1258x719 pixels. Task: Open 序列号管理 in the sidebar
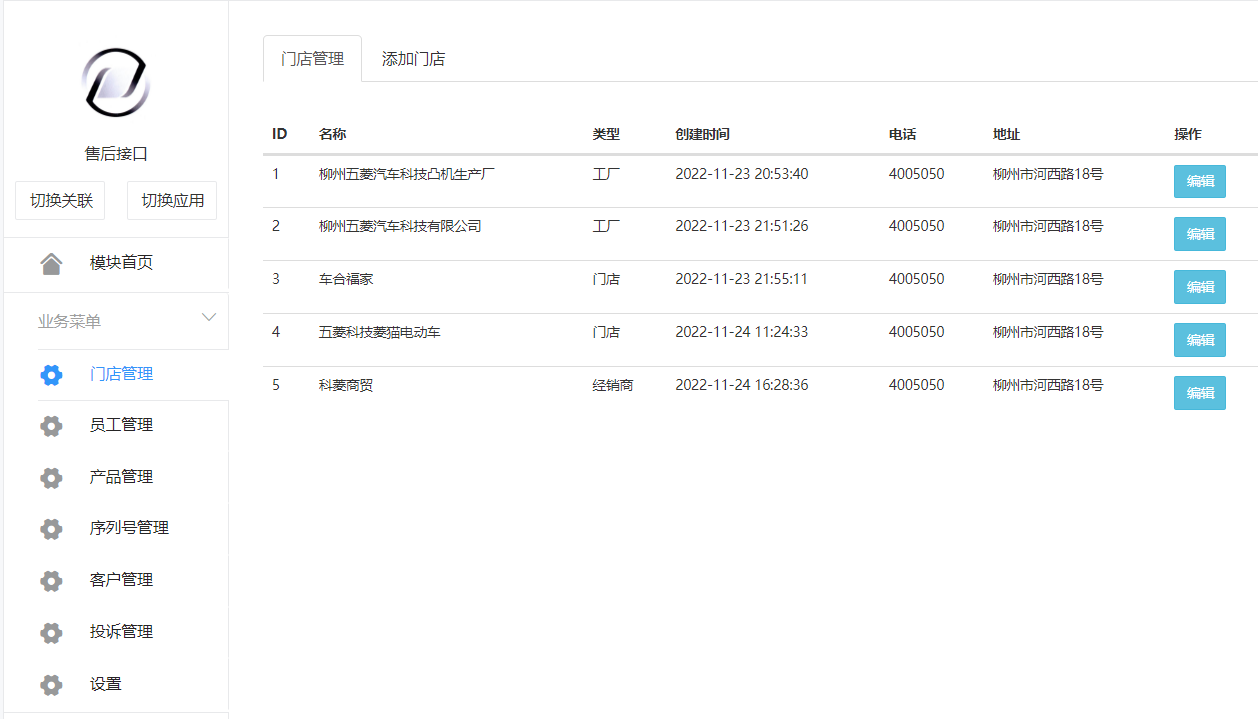pyautogui.click(x=129, y=528)
